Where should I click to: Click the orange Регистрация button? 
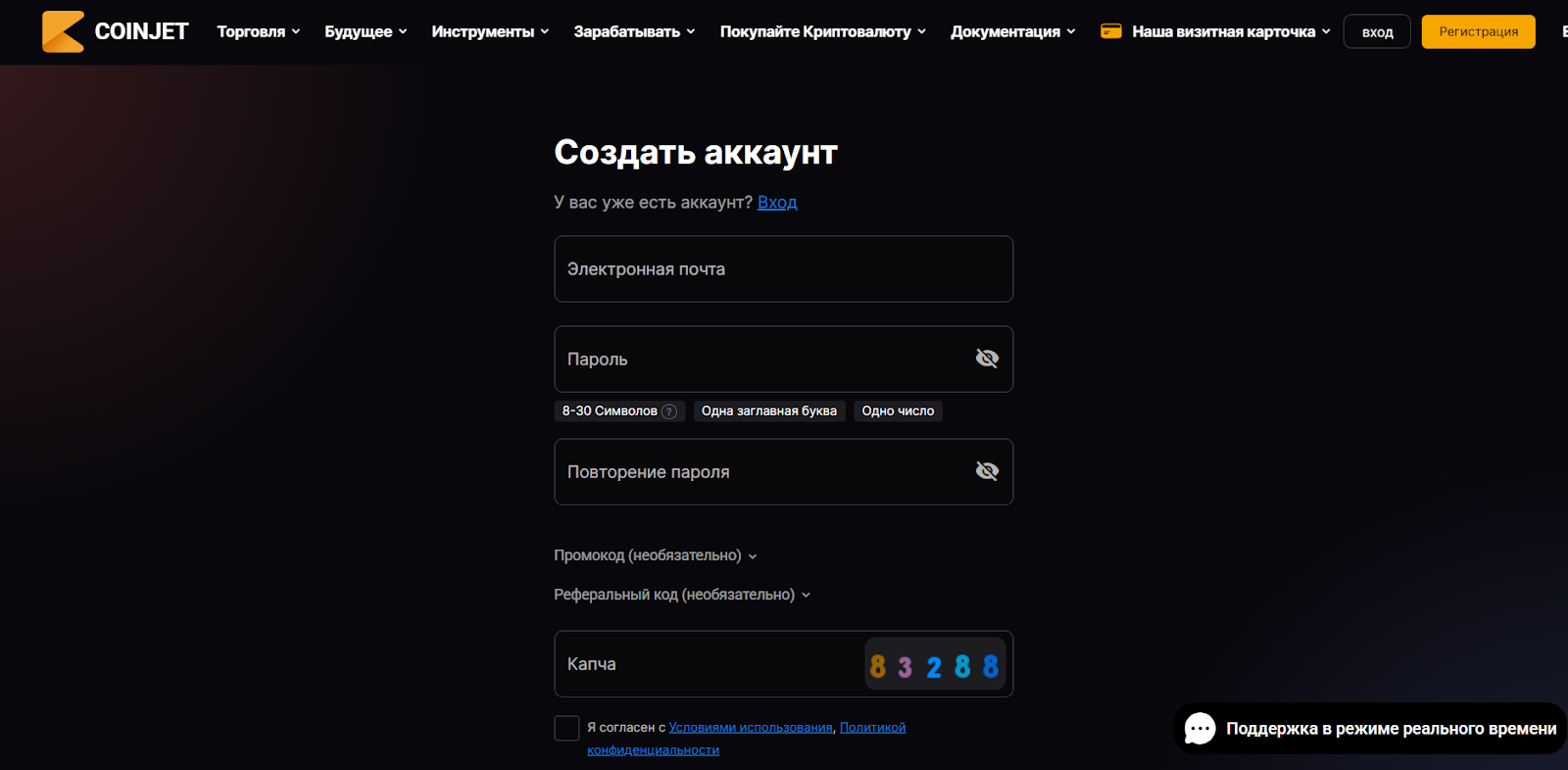coord(1479,31)
